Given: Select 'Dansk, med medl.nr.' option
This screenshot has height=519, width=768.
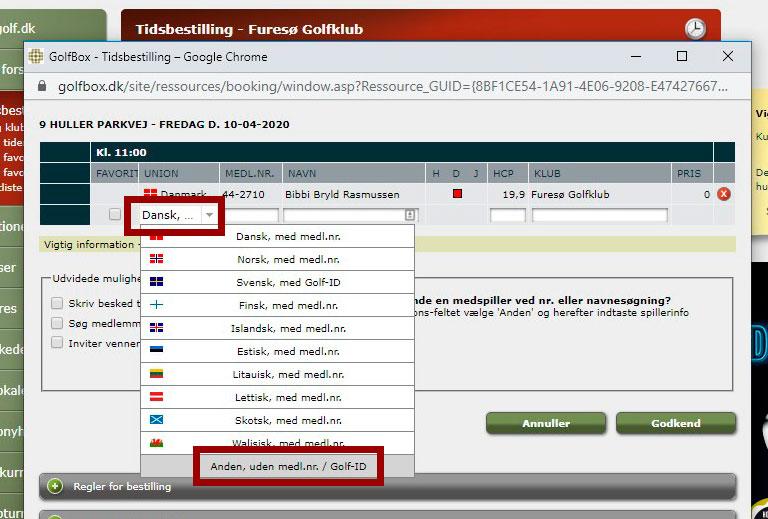Looking at the screenshot, I should (x=277, y=236).
